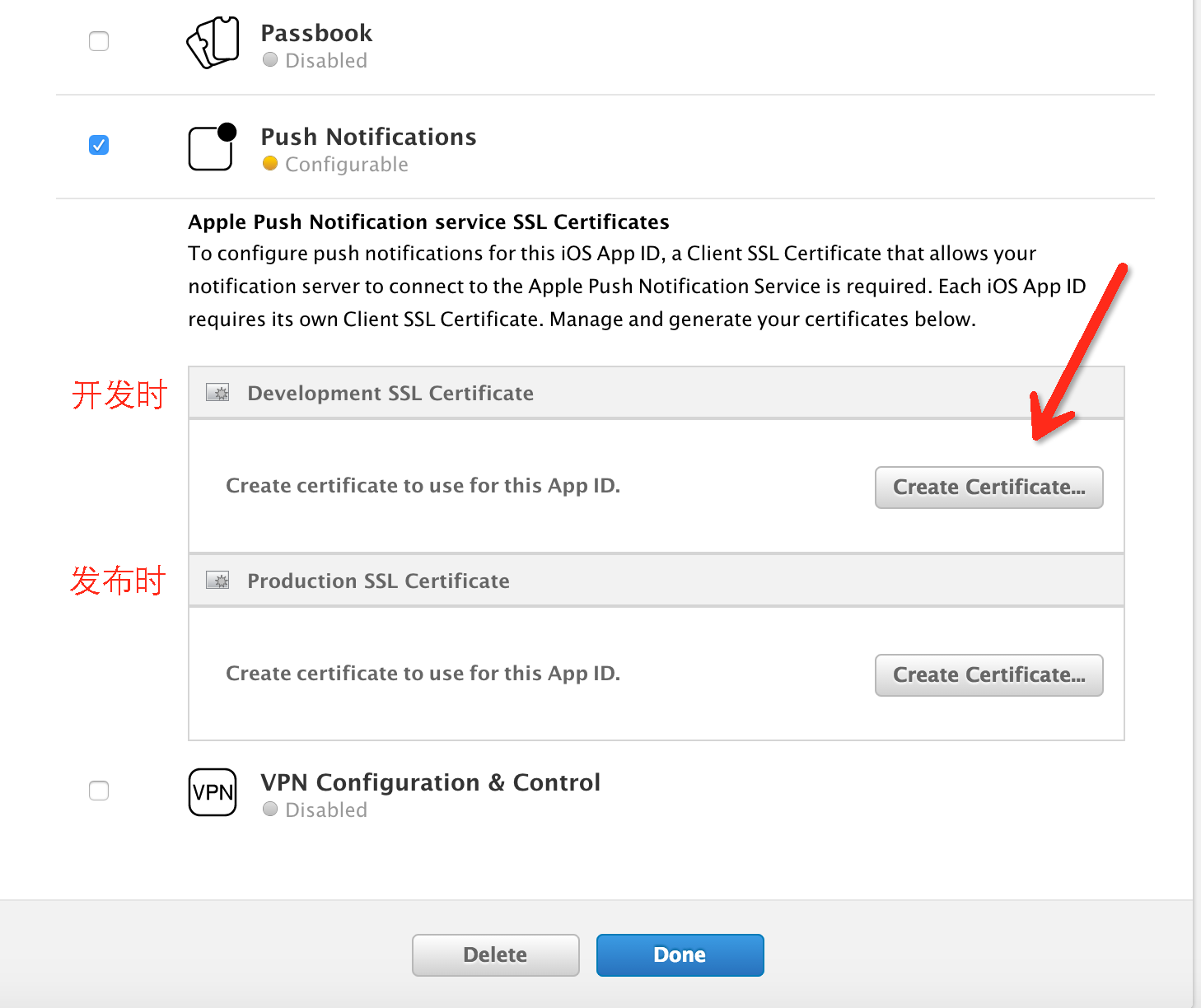Screen dimensions: 1201x1008
Task: Create a Development SSL certificate
Action: click(x=988, y=488)
